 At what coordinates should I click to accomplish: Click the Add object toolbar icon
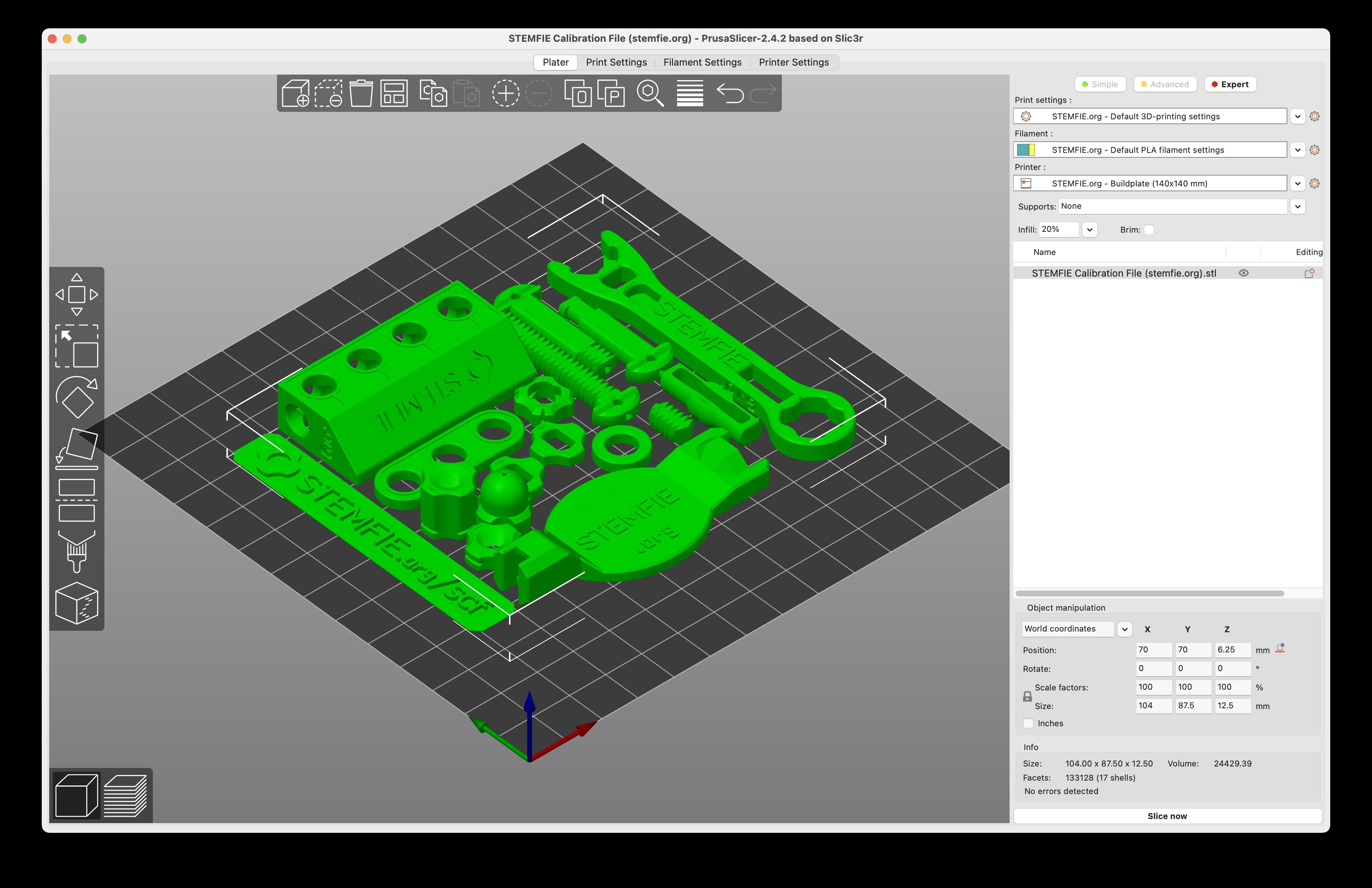tap(296, 93)
